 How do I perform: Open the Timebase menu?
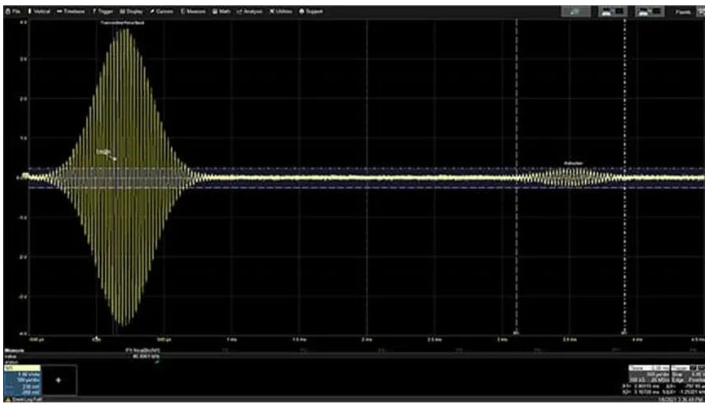click(71, 11)
